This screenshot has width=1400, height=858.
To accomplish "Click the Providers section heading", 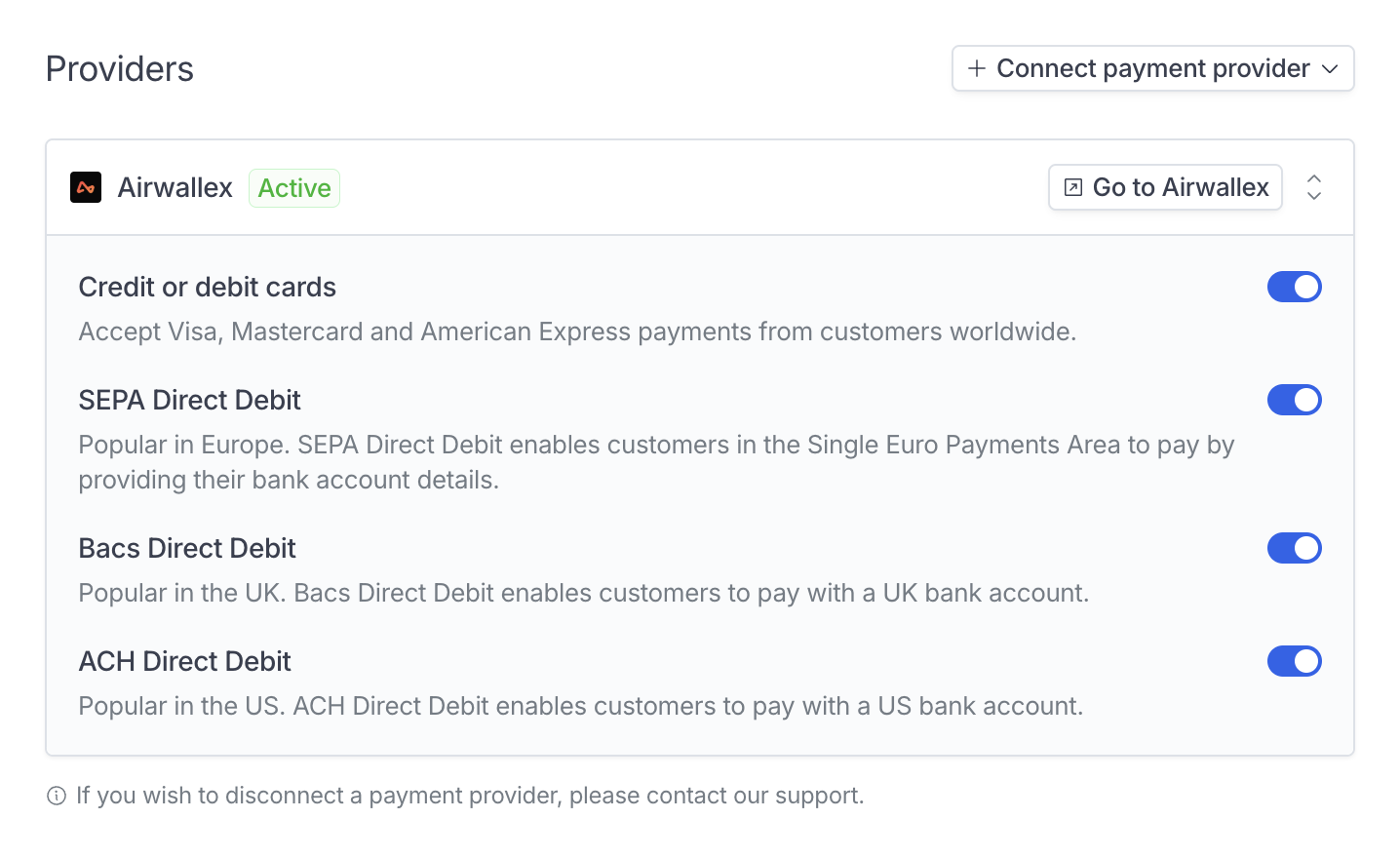I will coord(120,69).
